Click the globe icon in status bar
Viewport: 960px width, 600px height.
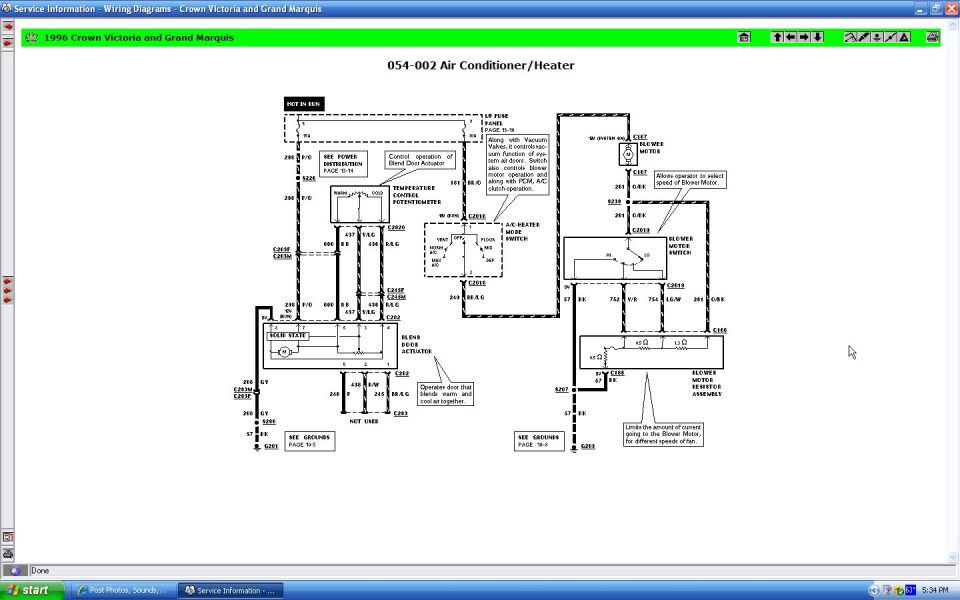(15, 571)
